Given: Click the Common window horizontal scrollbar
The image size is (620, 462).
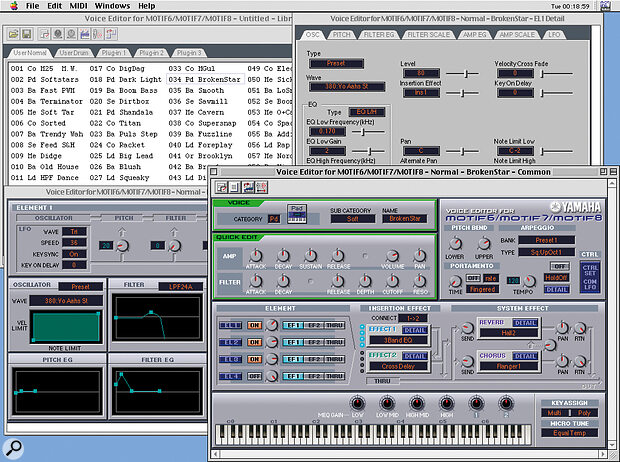Looking at the screenshot, I should [x=407, y=454].
